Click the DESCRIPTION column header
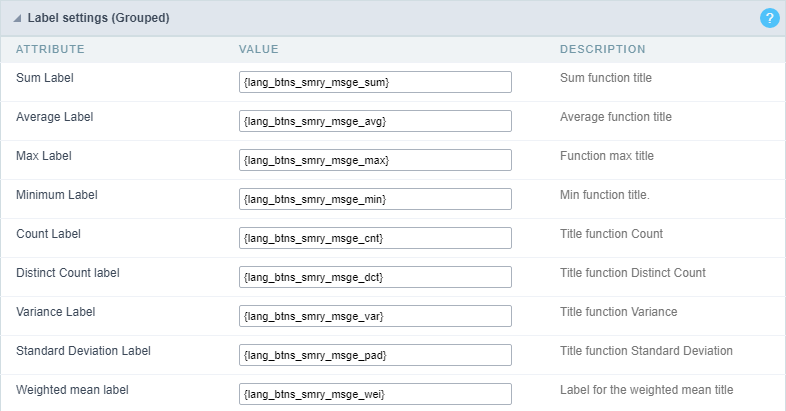 tap(603, 49)
